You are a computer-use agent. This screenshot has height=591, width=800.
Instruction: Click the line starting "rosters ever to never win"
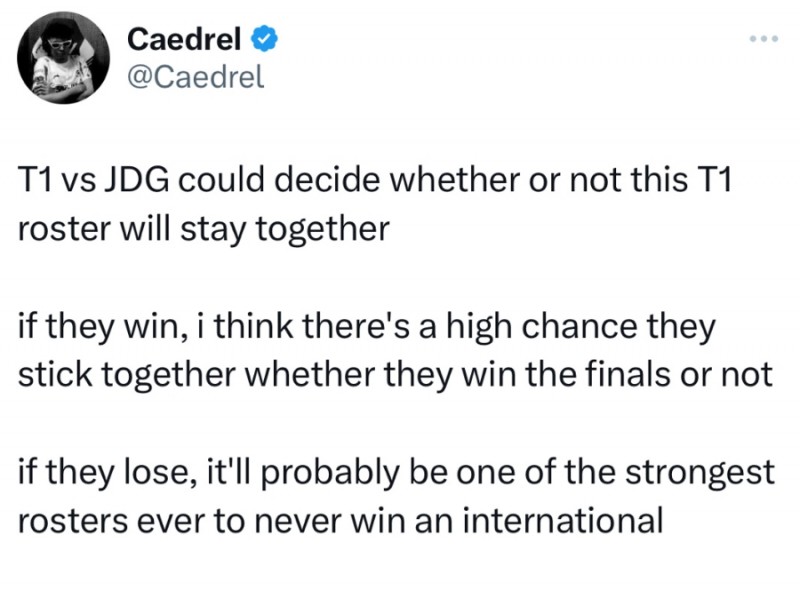[341, 518]
